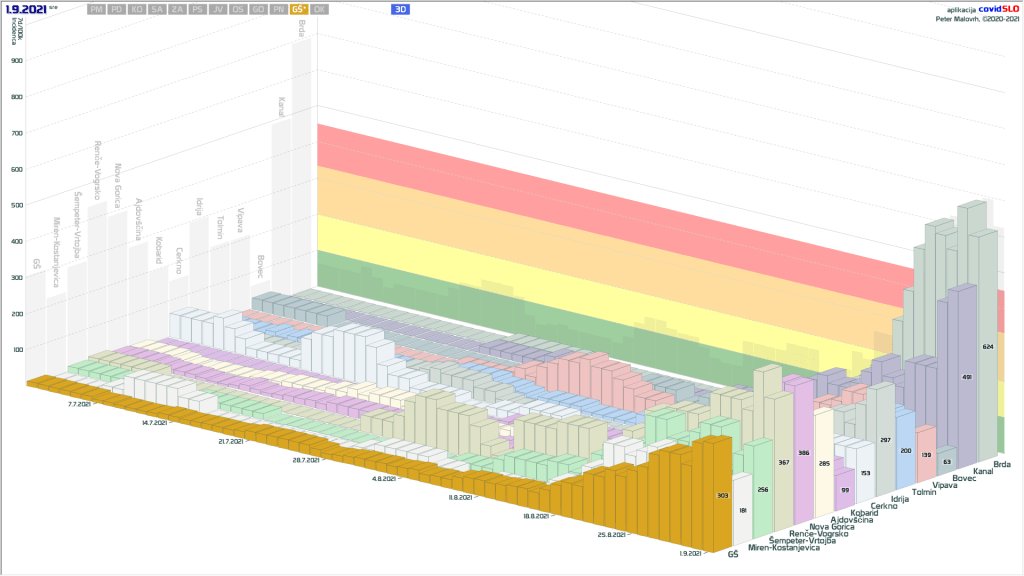Image resolution: width=1024 pixels, height=576 pixels.
Task: Select the SA region button
Action: click(157, 9)
